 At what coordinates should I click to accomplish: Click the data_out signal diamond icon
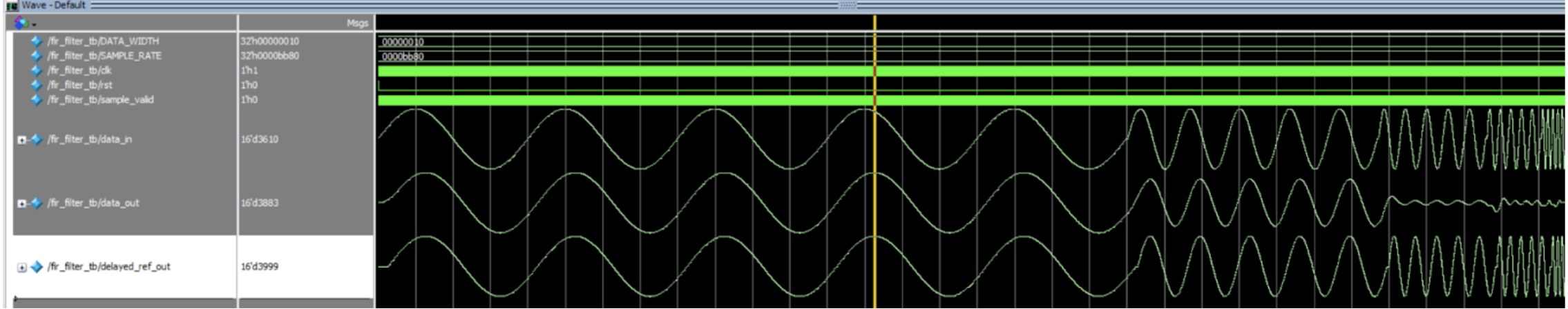pyautogui.click(x=37, y=203)
